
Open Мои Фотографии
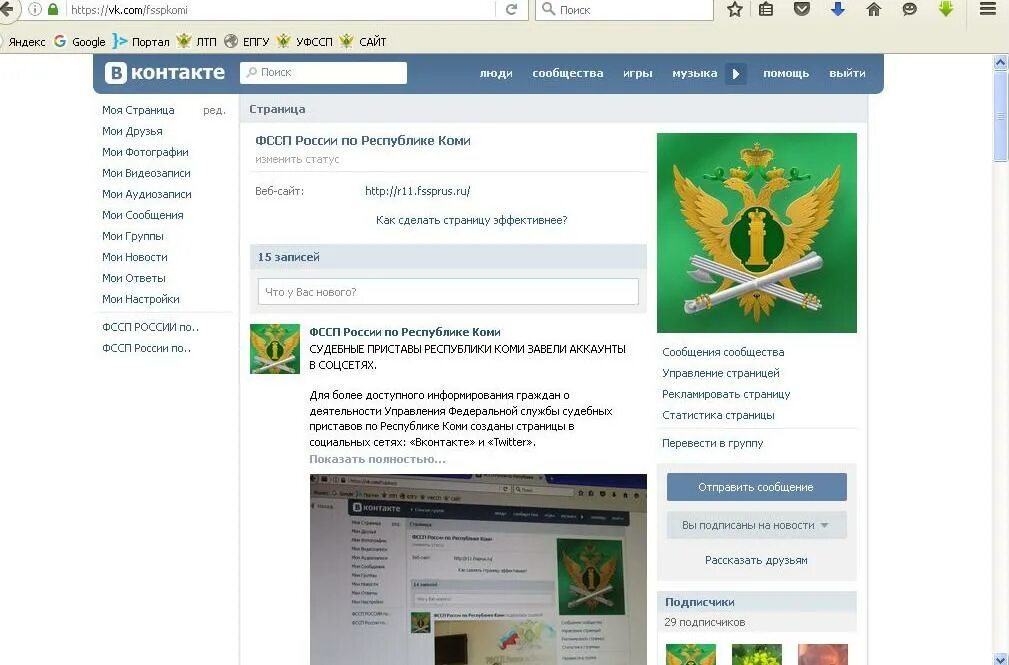pyautogui.click(x=145, y=152)
